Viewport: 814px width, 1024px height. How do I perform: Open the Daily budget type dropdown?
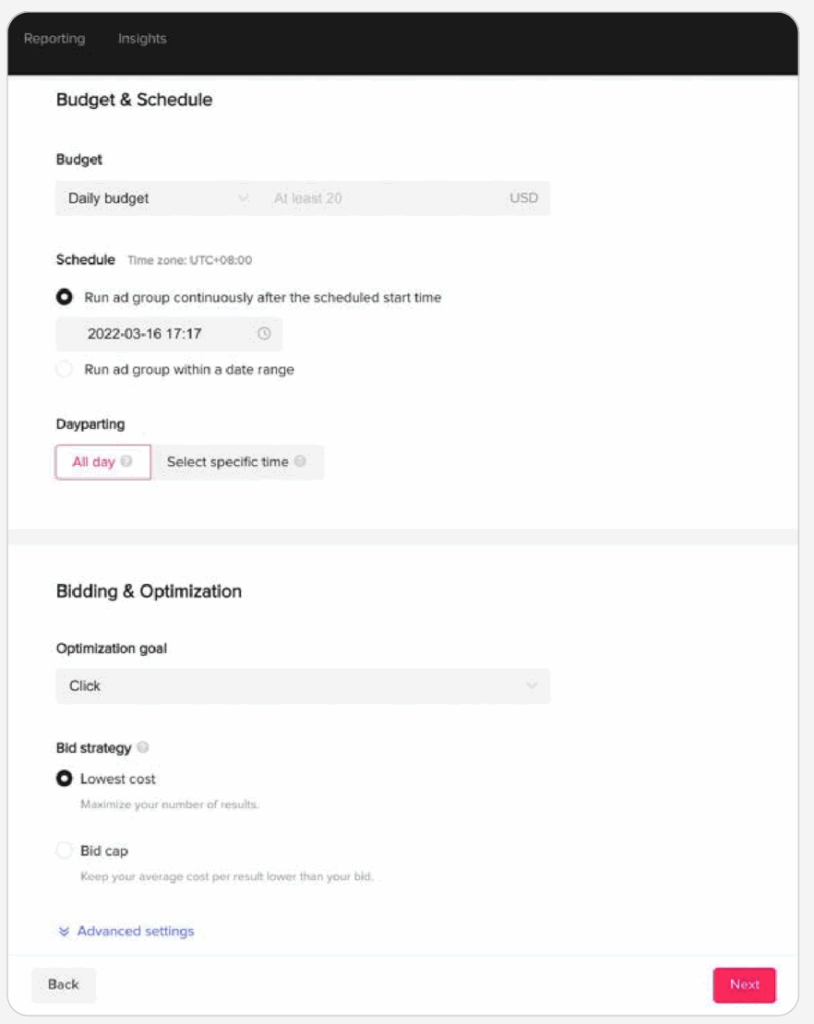[156, 198]
